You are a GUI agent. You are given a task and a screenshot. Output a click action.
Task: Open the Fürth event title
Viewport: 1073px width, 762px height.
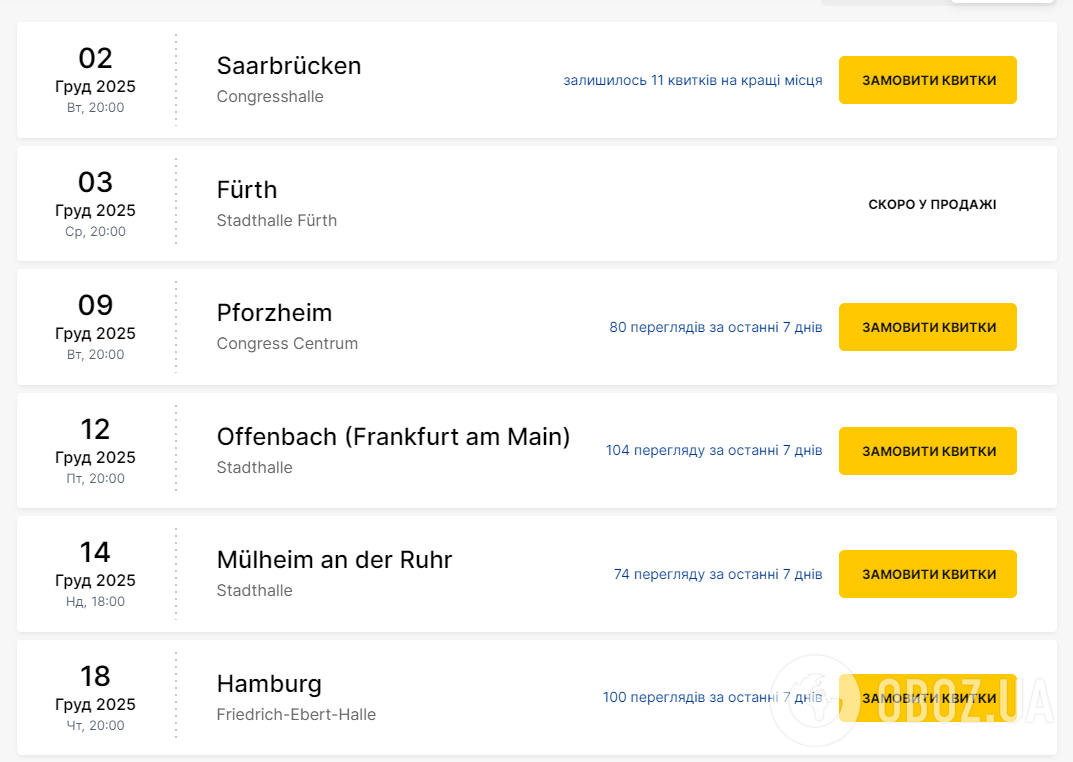coord(247,190)
